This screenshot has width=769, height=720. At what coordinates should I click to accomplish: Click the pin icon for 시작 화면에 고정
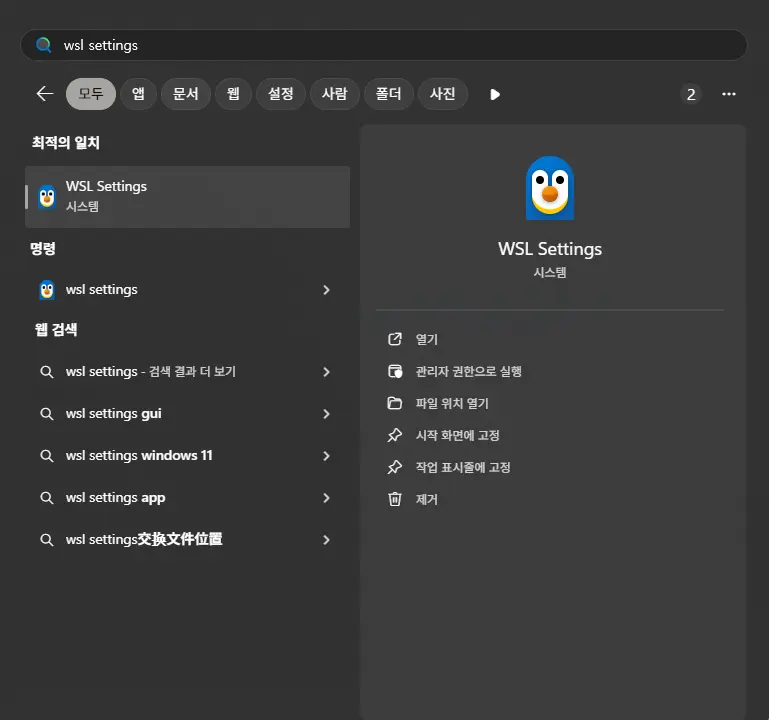[395, 435]
